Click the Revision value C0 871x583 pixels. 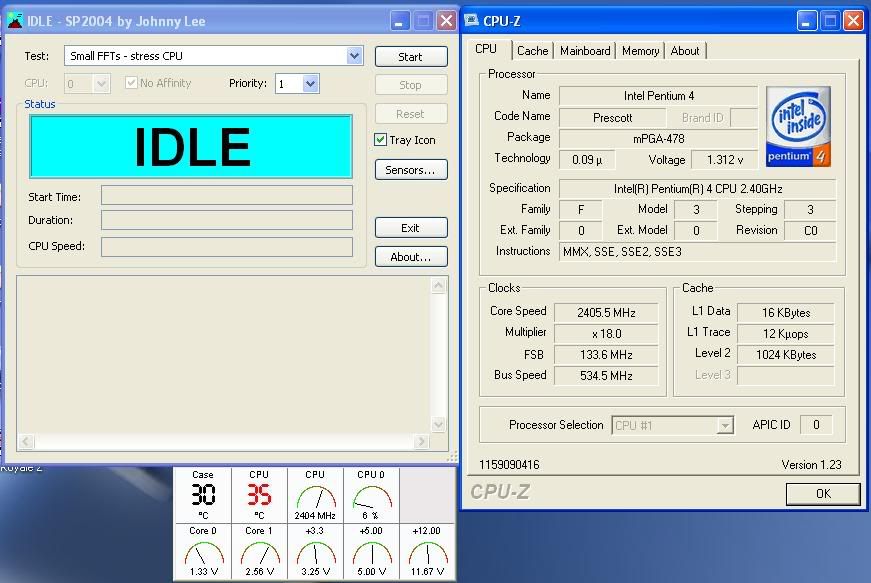(x=810, y=230)
